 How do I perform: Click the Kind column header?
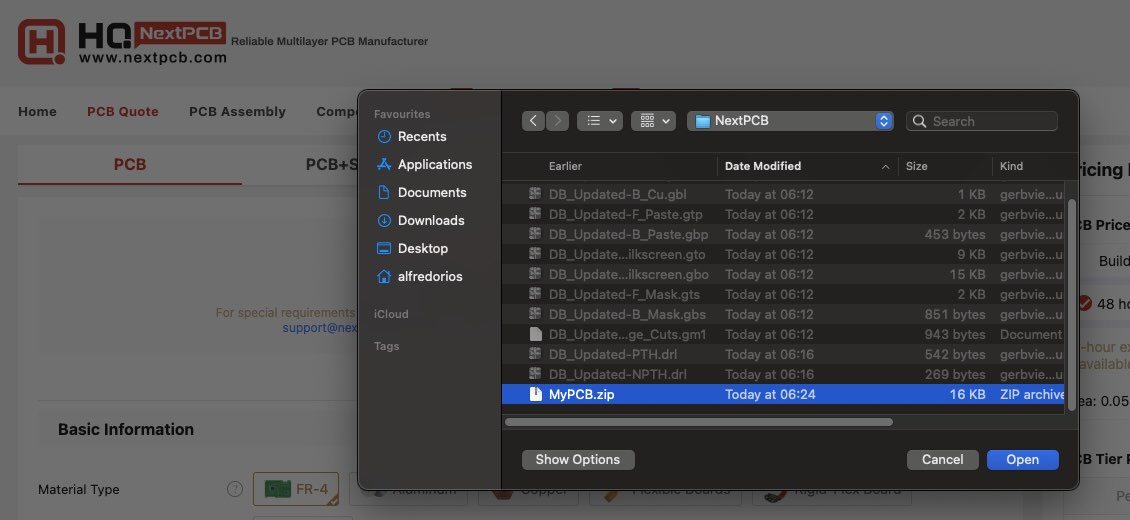[1011, 166]
